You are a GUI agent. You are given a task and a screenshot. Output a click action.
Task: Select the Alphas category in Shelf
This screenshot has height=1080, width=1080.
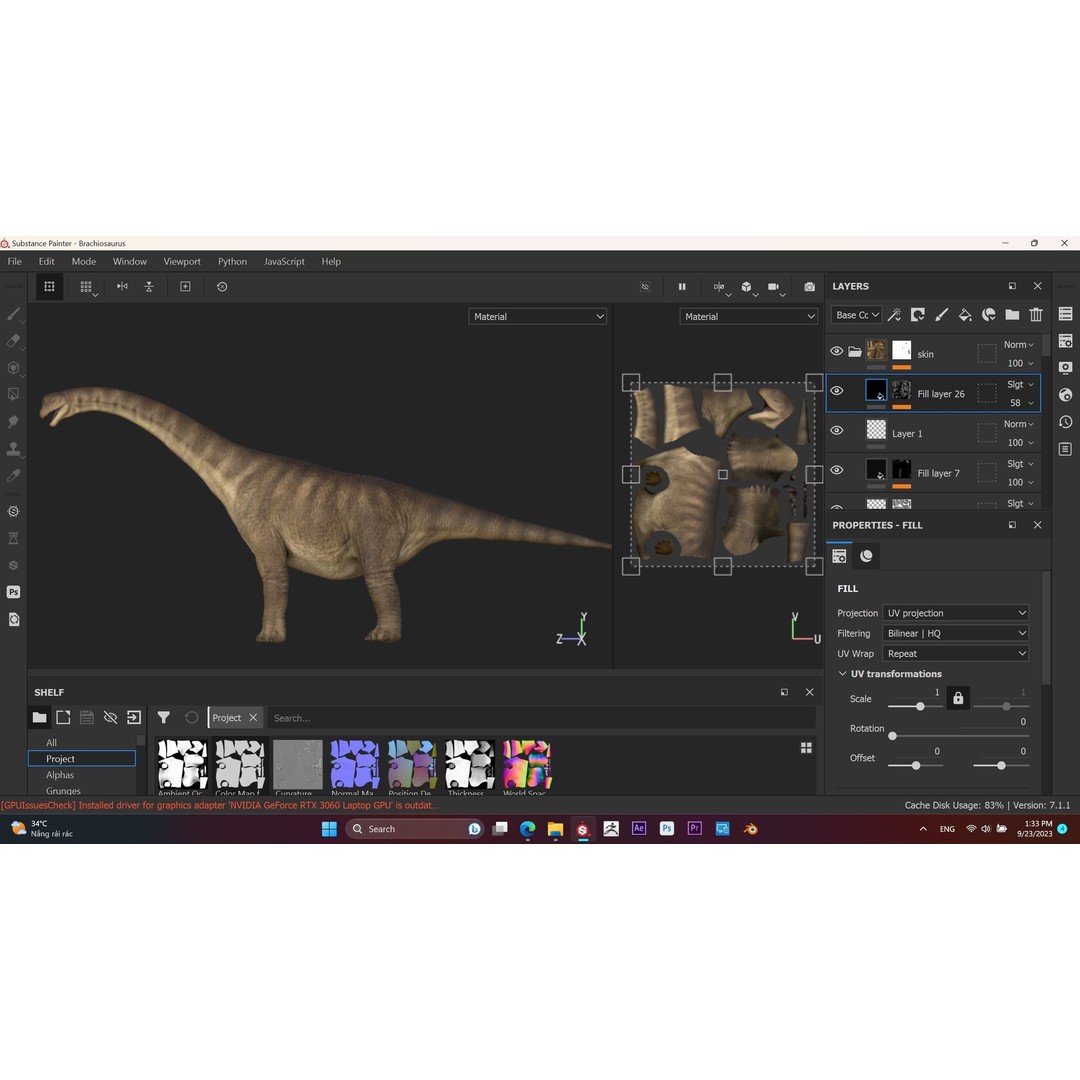click(x=60, y=775)
